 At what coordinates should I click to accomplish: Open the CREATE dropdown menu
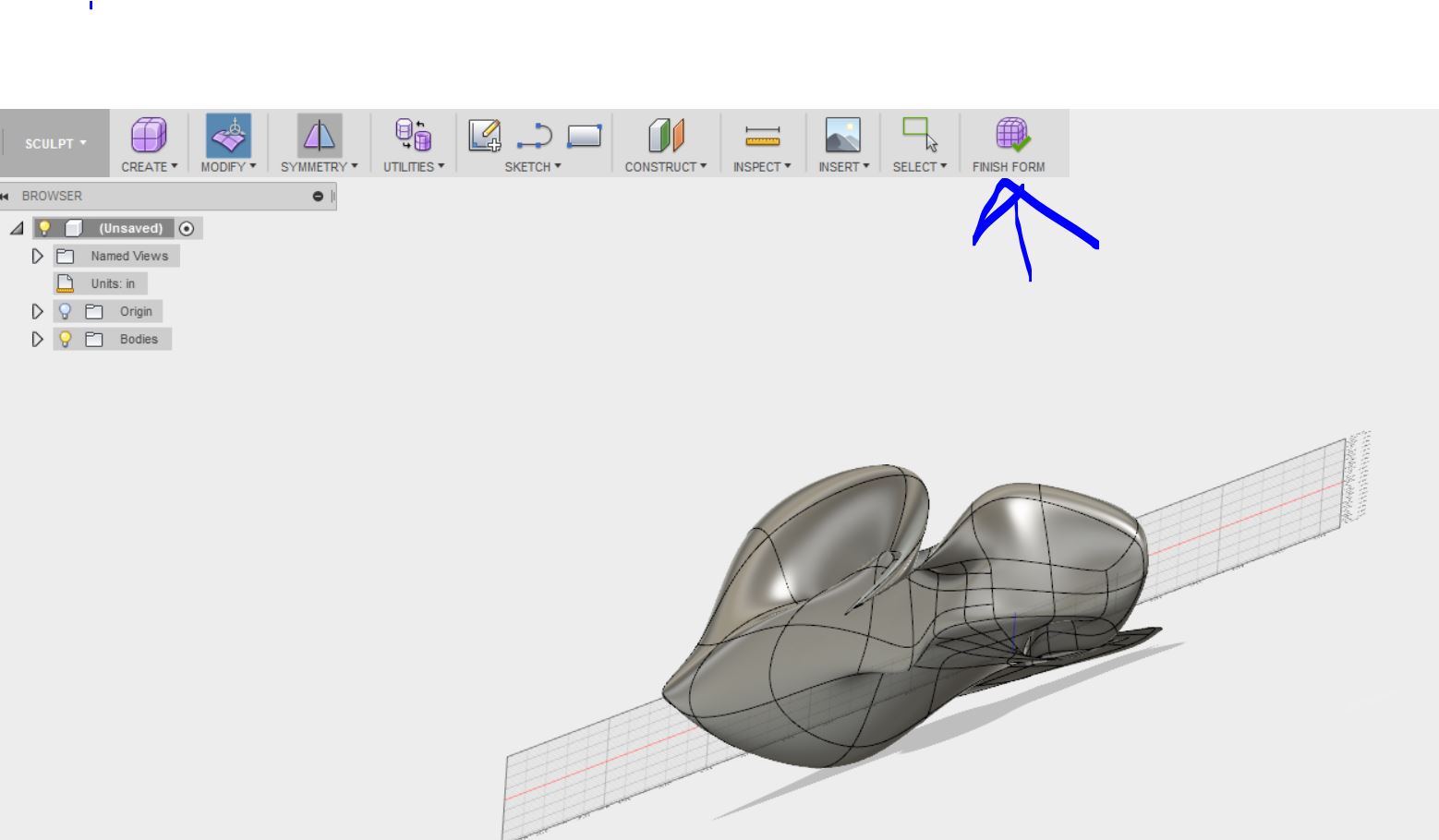click(149, 167)
